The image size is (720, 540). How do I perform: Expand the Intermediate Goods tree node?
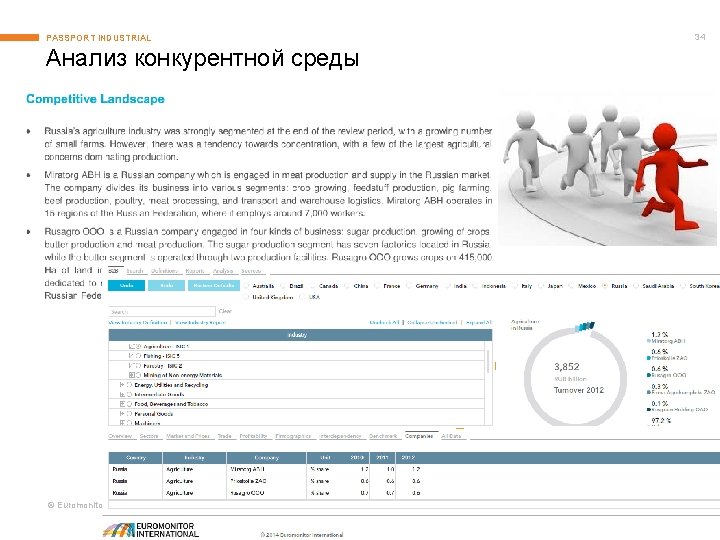pyautogui.click(x=122, y=394)
